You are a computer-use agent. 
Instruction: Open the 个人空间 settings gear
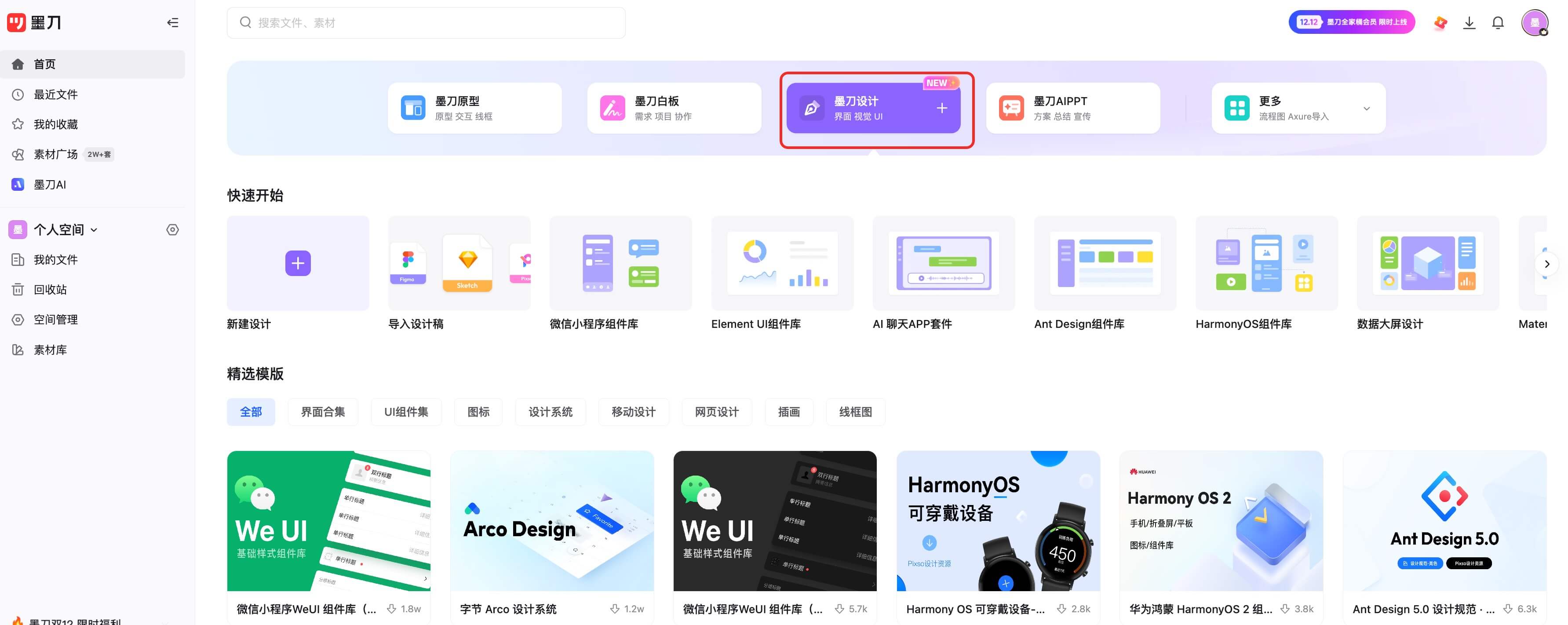(x=172, y=229)
